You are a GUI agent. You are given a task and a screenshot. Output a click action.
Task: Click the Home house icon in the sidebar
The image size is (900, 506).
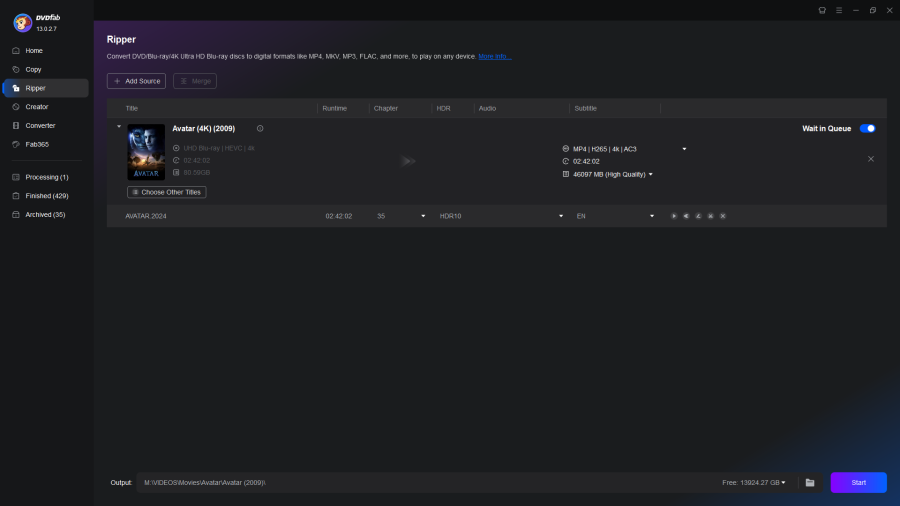16,50
